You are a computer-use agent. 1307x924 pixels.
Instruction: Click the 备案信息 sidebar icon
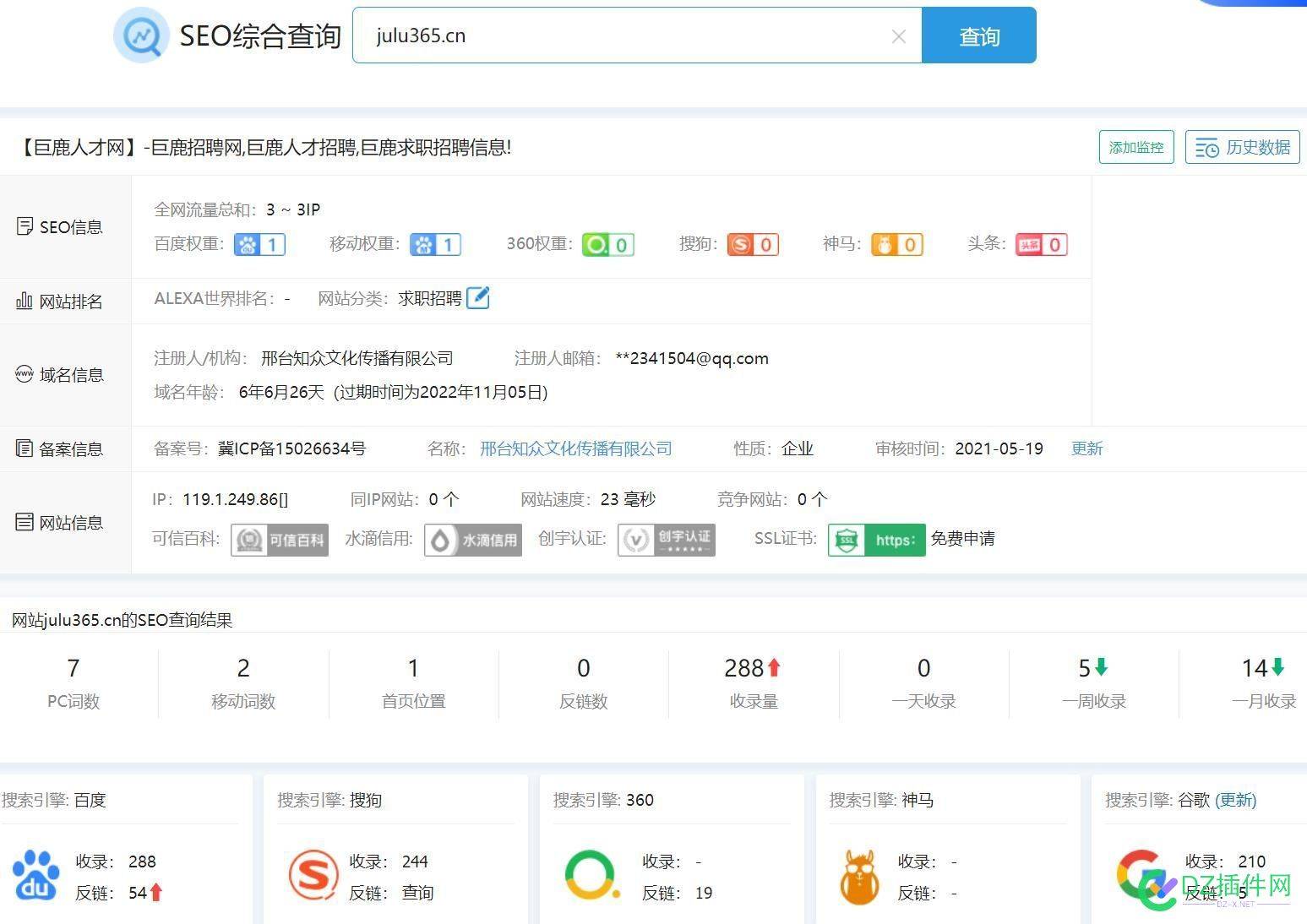[x=25, y=448]
